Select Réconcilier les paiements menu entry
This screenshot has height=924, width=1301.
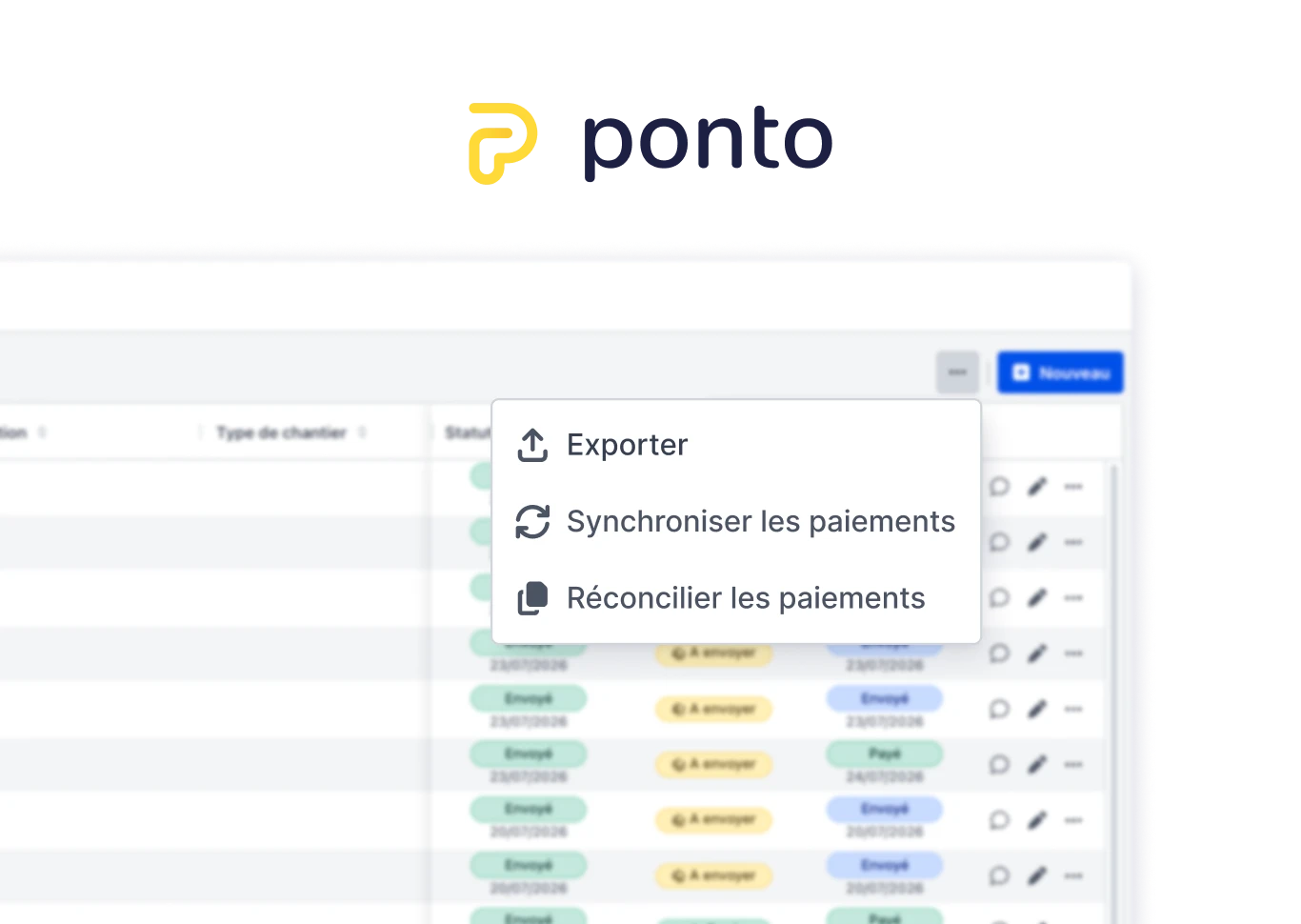(736, 598)
